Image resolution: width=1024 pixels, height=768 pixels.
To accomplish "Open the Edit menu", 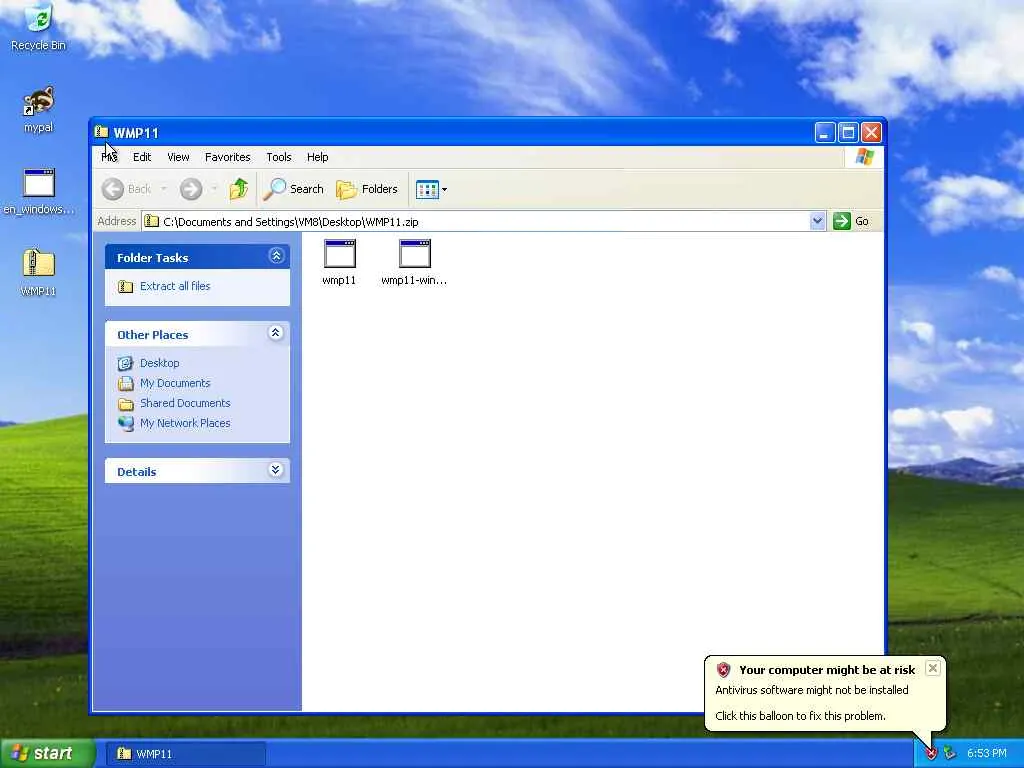I will pos(142,157).
